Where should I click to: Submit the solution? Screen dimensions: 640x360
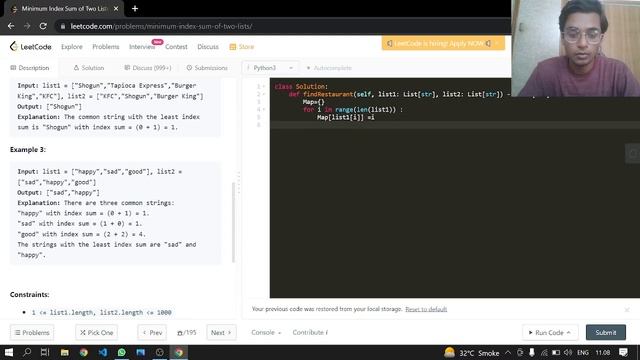606,333
